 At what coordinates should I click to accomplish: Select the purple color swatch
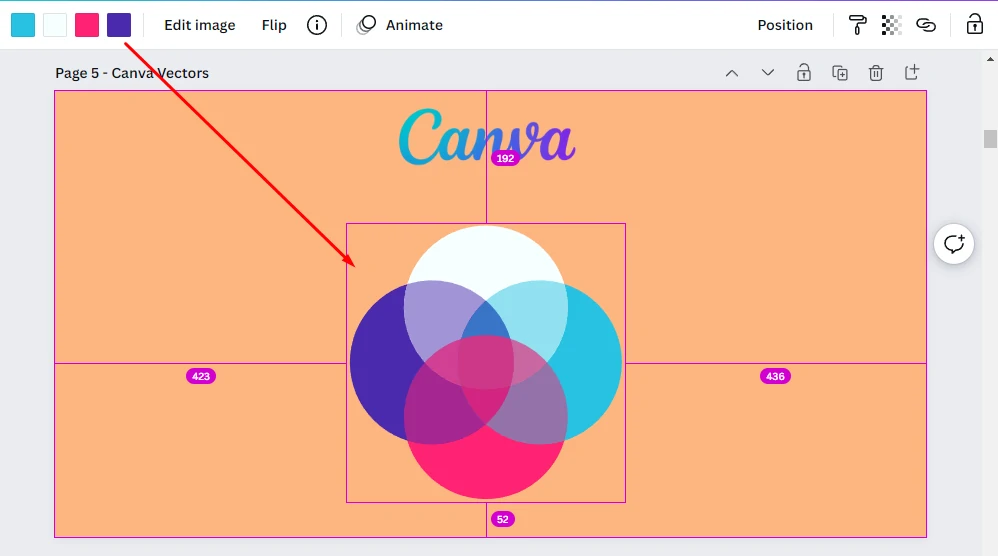tap(119, 25)
